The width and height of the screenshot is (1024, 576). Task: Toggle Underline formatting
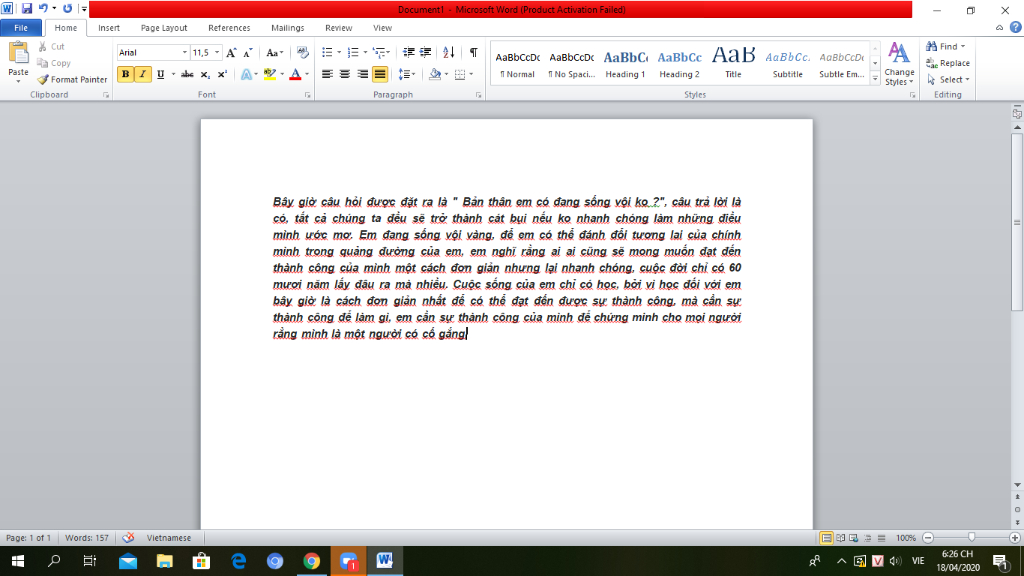(160, 74)
